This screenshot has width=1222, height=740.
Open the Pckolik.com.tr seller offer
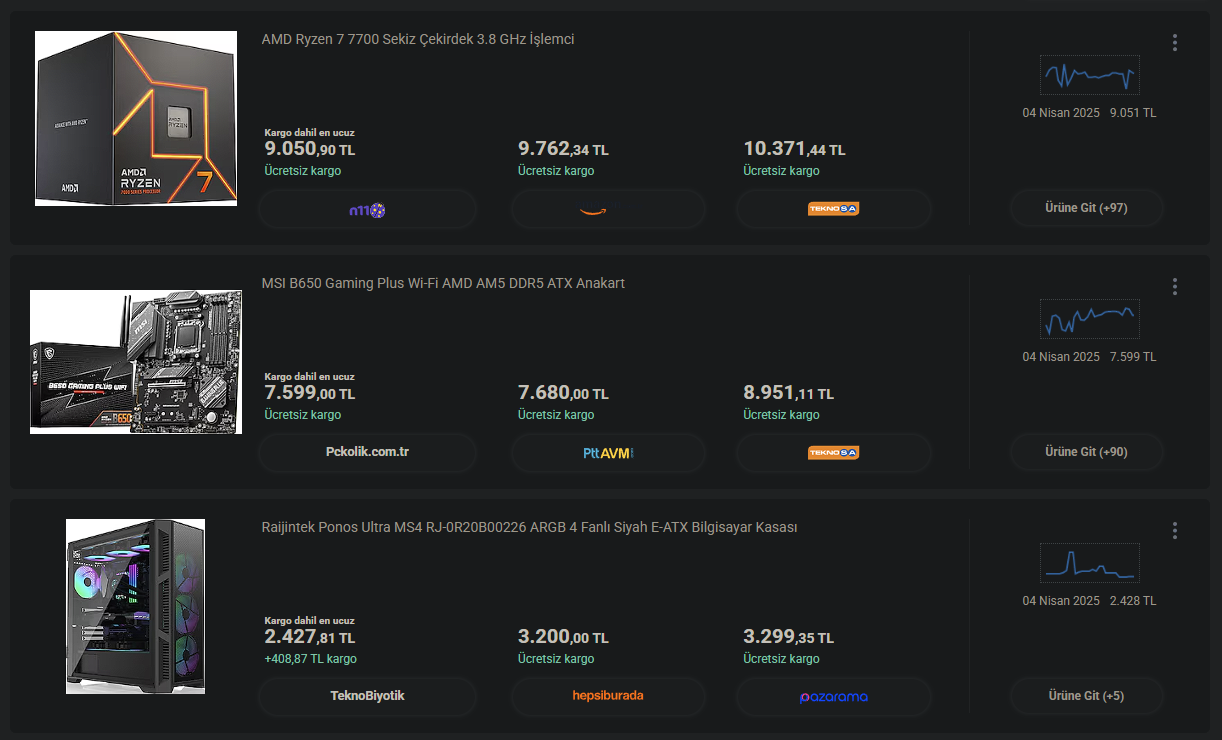click(x=367, y=452)
